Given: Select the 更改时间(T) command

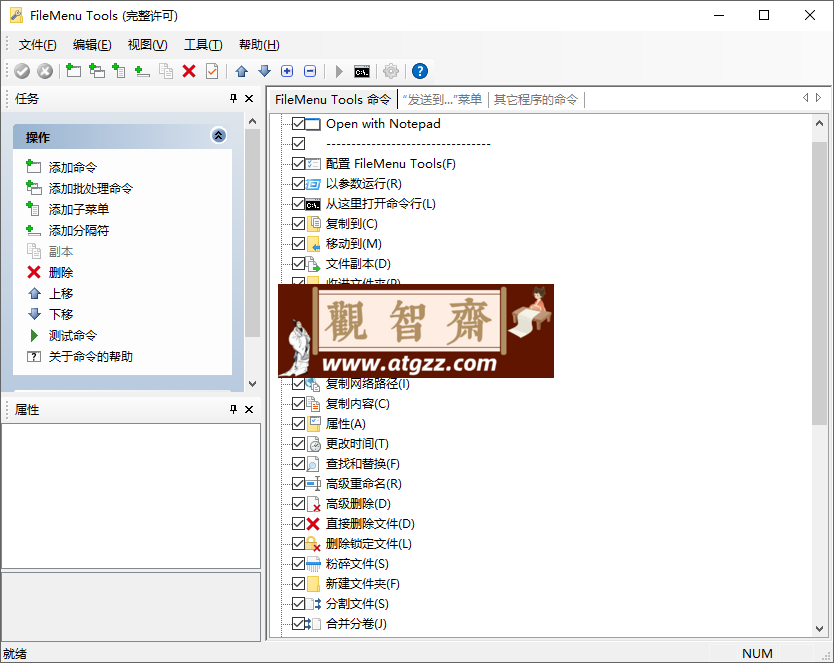Looking at the screenshot, I should 357,444.
